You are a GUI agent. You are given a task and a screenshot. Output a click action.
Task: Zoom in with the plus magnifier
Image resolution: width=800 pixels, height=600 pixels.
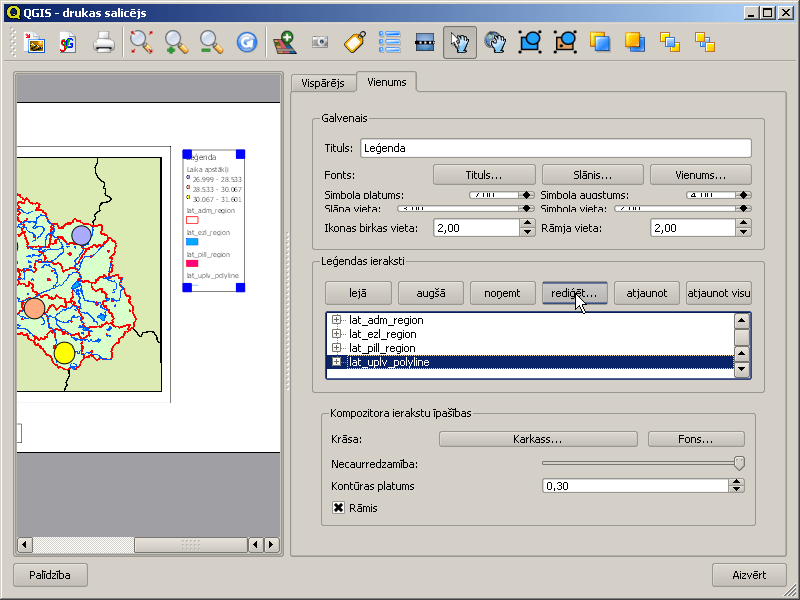(177, 43)
